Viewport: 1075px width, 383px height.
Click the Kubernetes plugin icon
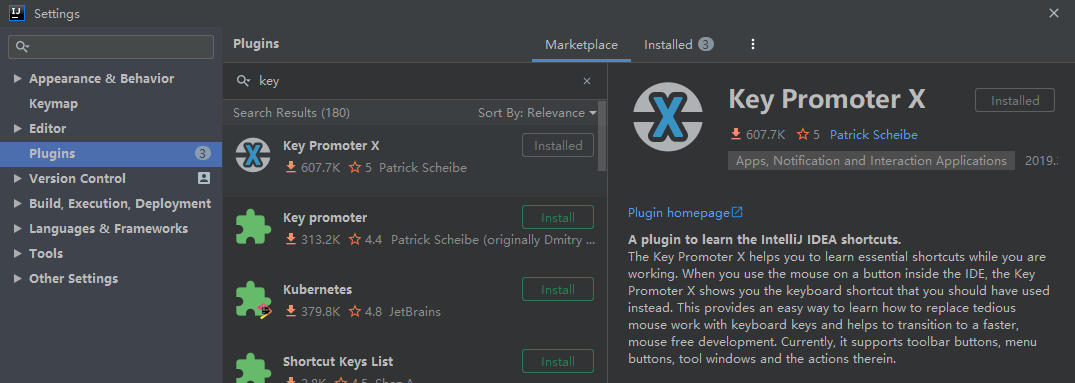pyautogui.click(x=253, y=299)
